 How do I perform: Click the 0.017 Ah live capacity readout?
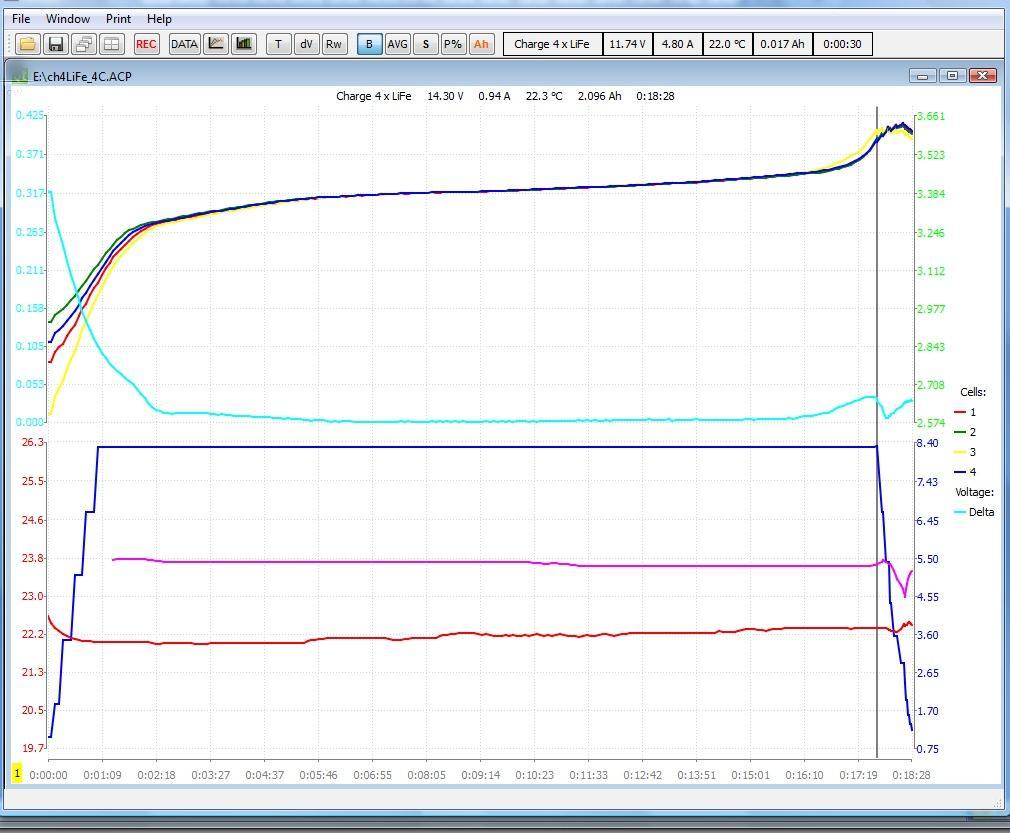pyautogui.click(x=783, y=44)
